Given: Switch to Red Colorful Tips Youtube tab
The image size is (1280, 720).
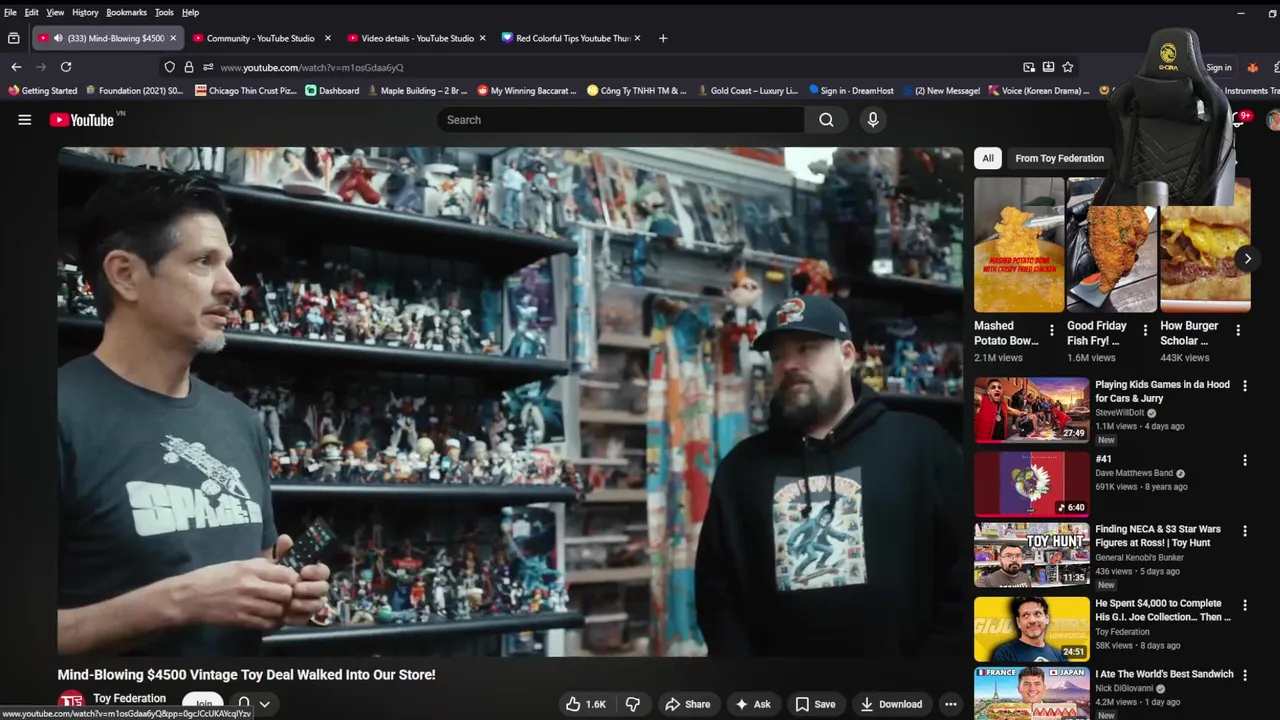Looking at the screenshot, I should (572, 38).
